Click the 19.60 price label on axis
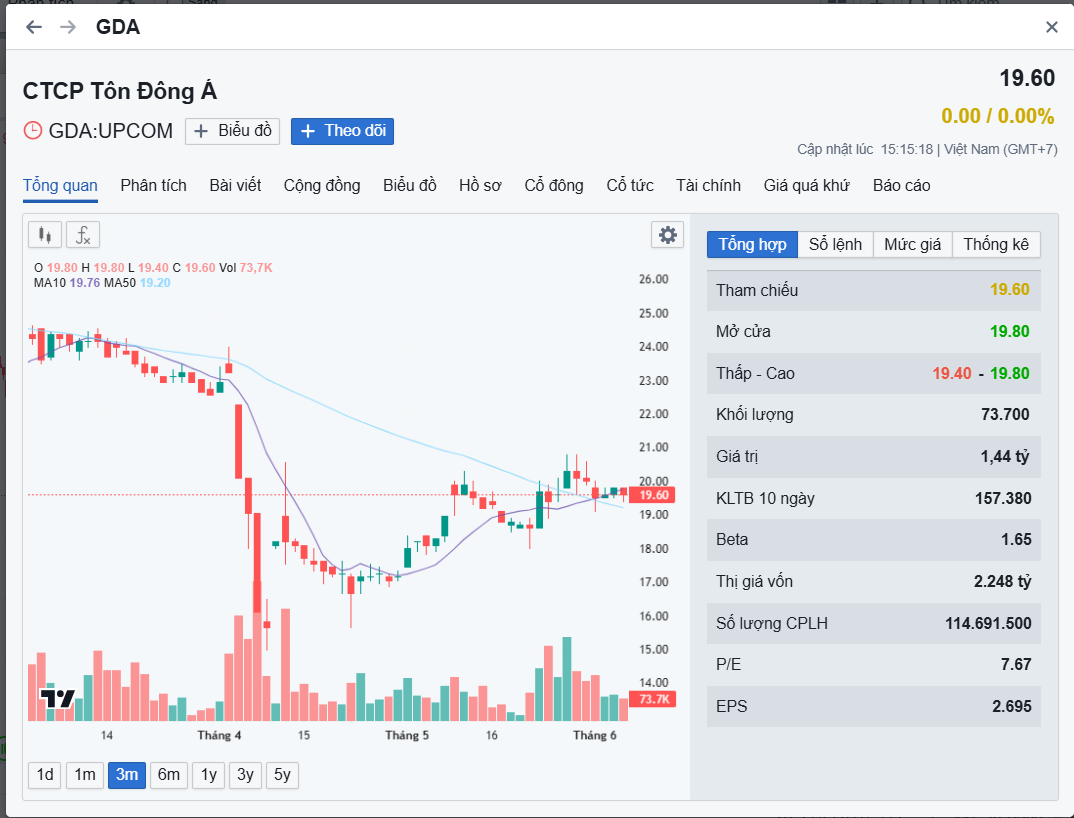 click(x=653, y=495)
